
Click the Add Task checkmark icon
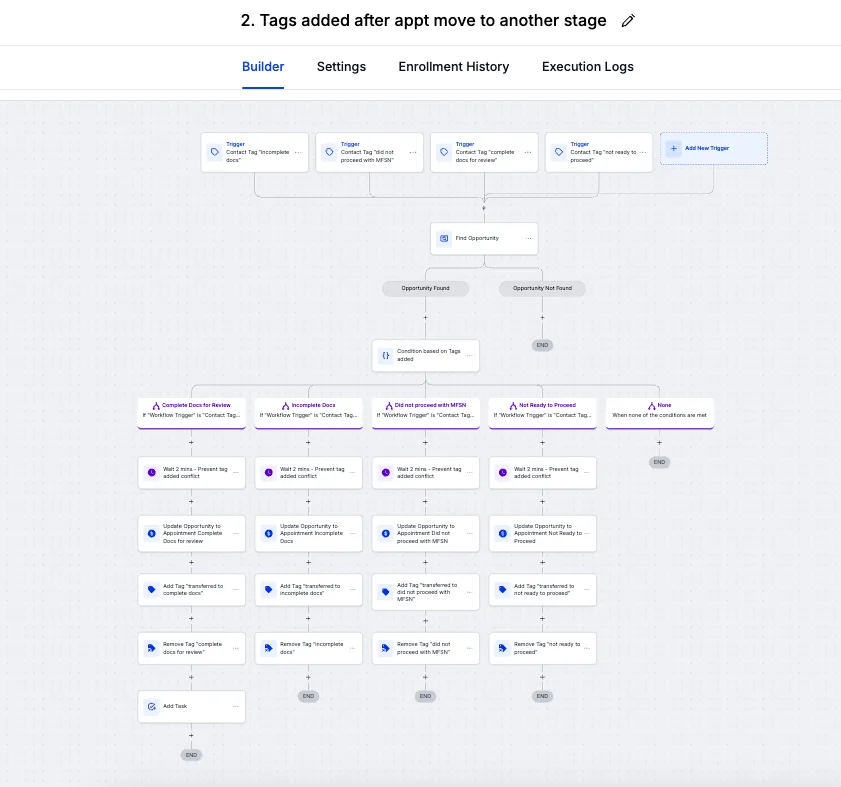click(151, 706)
